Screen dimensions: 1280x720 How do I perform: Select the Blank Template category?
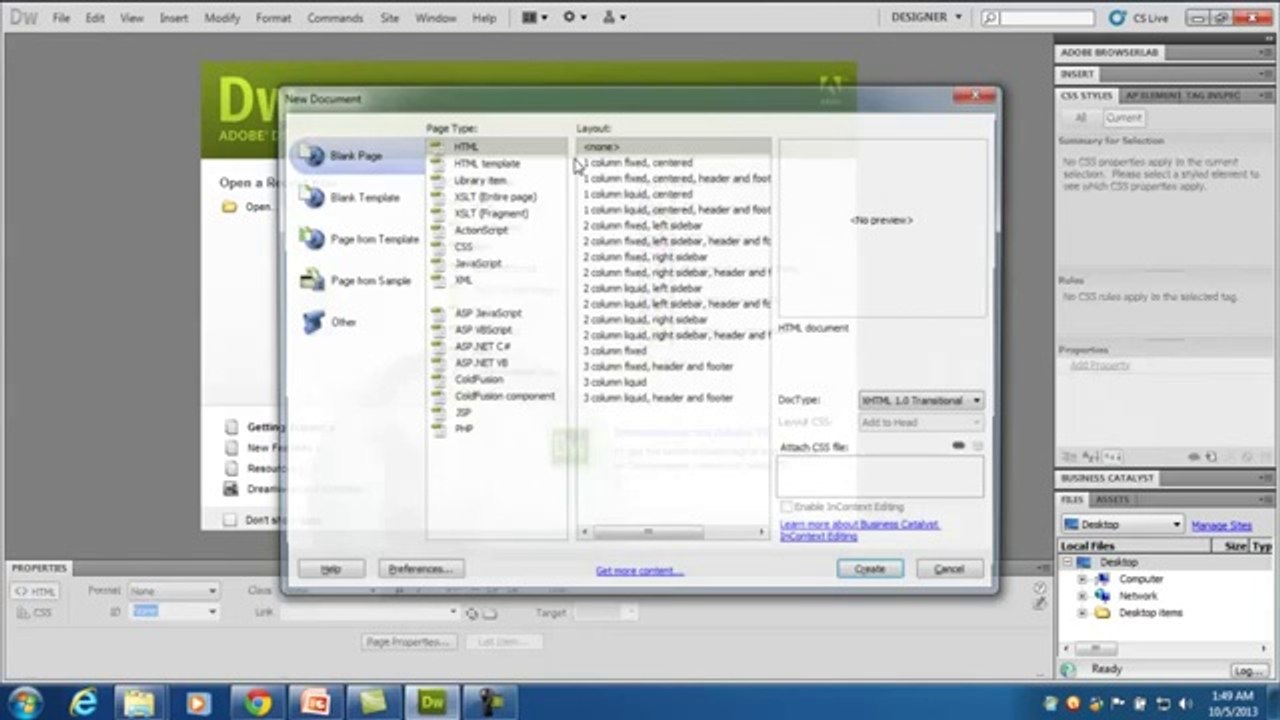352,198
